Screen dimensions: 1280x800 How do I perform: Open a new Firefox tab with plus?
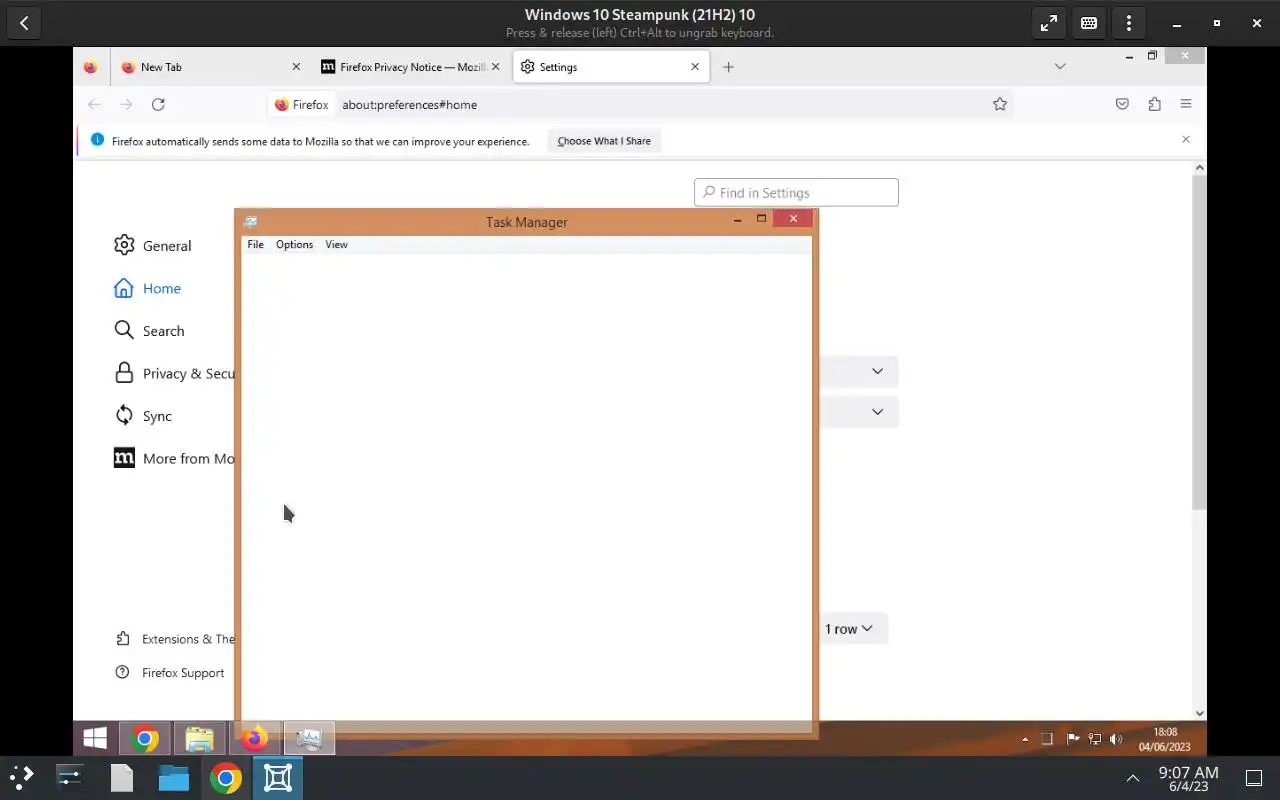[x=728, y=67]
